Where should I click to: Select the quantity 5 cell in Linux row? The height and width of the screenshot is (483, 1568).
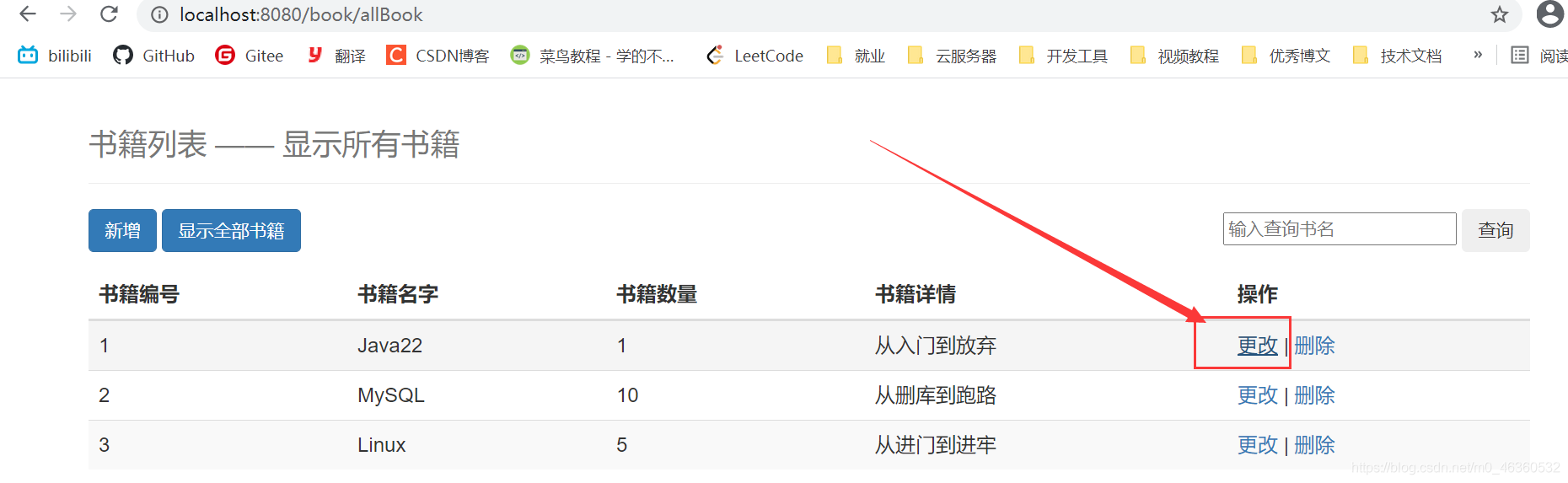point(622,445)
